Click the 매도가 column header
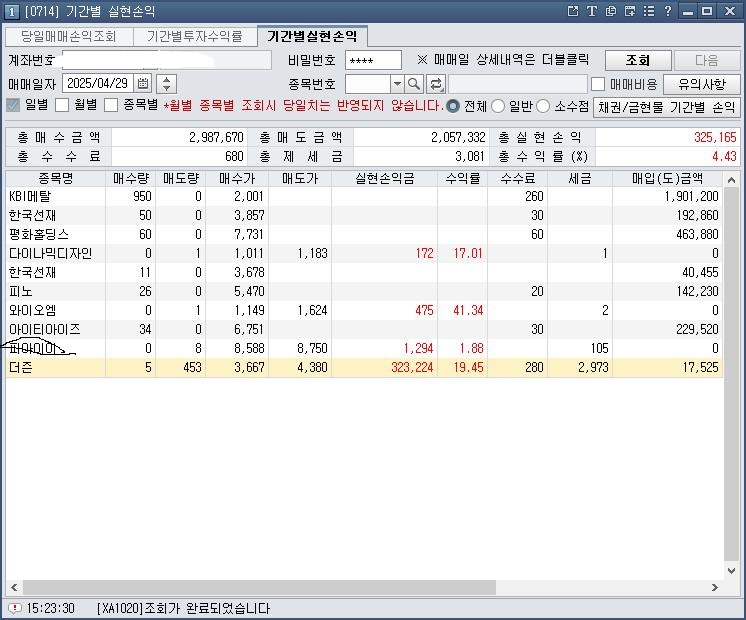The image size is (746, 620). tap(300, 178)
